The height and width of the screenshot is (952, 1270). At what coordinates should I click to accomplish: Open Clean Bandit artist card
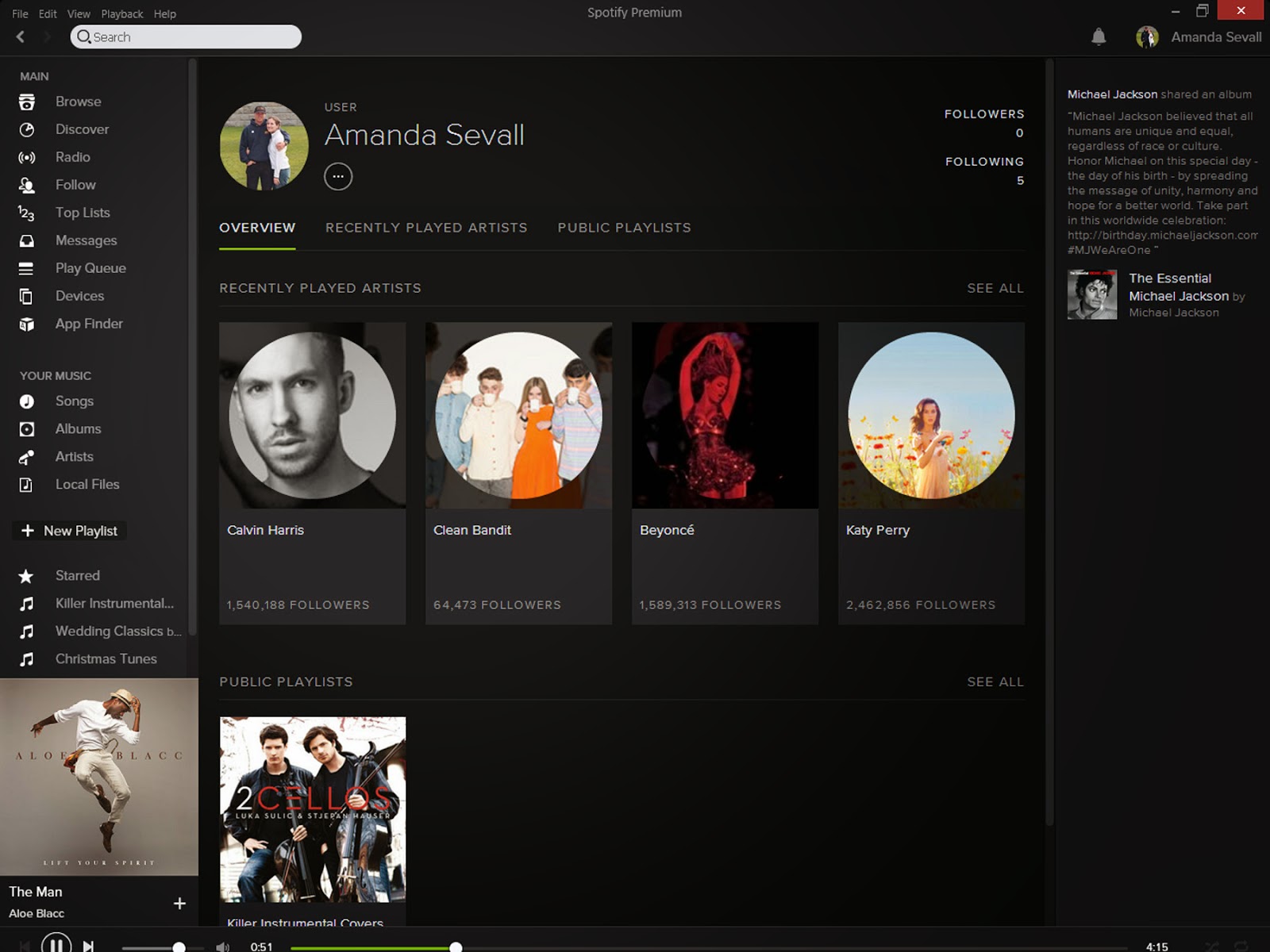[519, 473]
